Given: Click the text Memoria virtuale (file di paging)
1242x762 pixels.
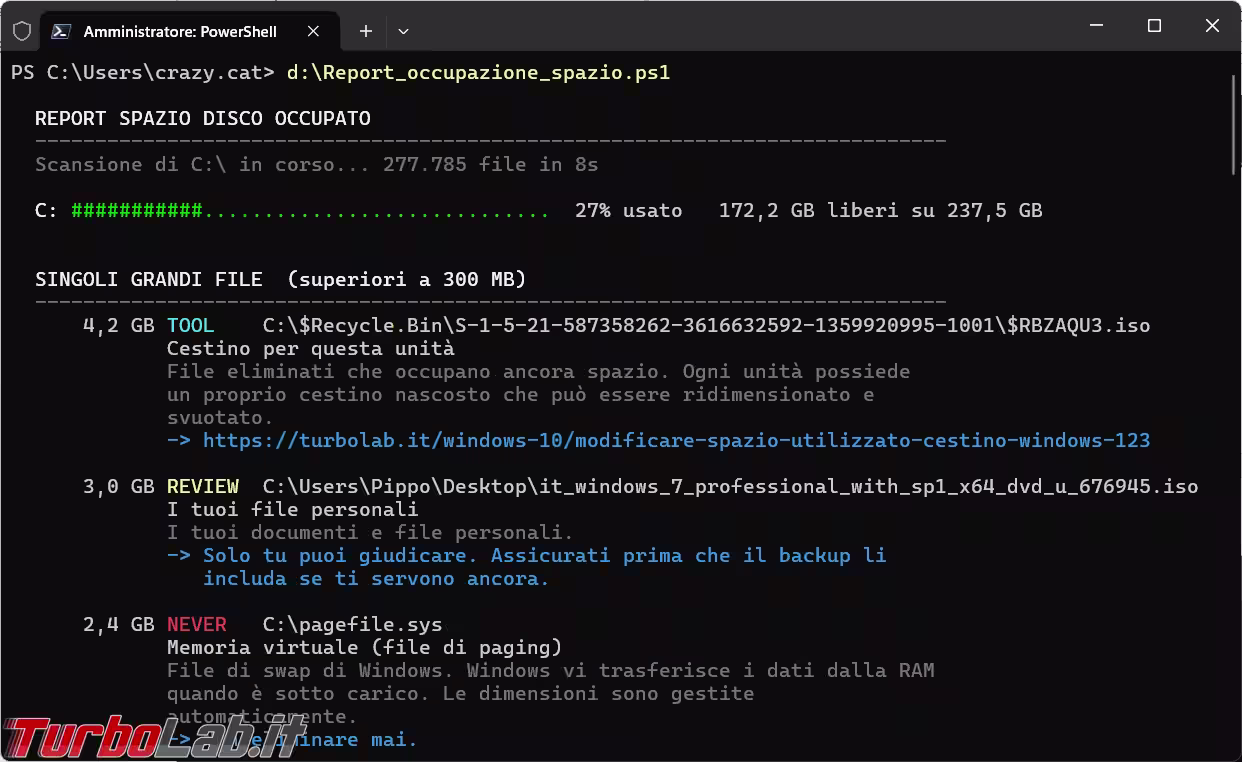Looking at the screenshot, I should (x=365, y=647).
